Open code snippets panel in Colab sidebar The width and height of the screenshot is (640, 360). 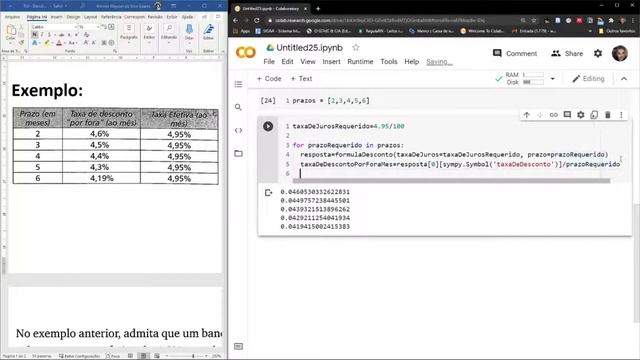(x=238, y=131)
